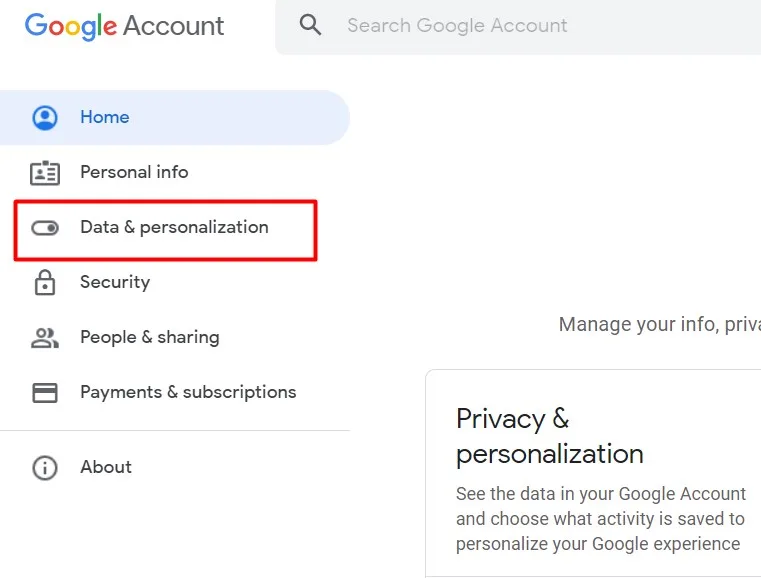Click the People & sharing icon
This screenshot has height=578, width=761.
[x=45, y=338]
